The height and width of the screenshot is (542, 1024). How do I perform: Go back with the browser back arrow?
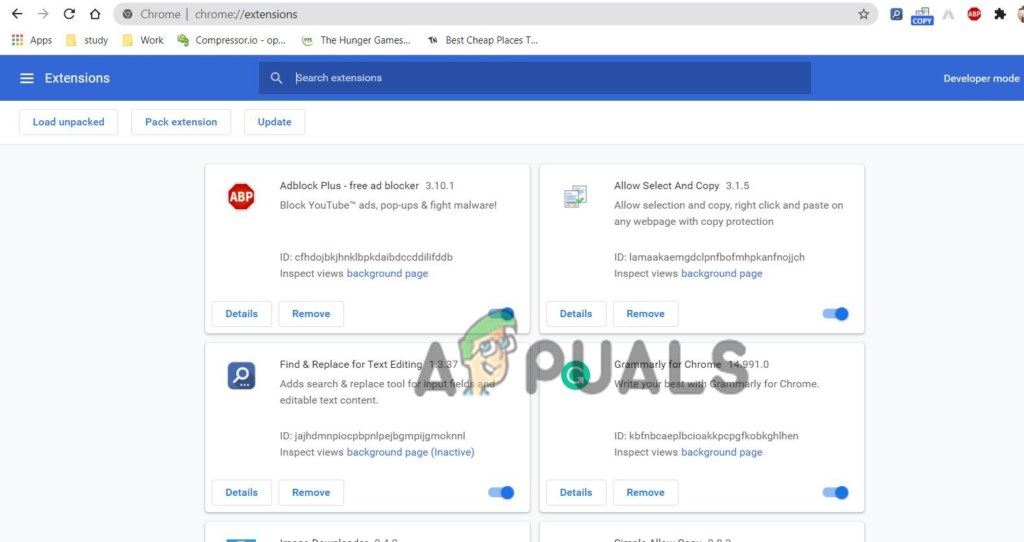[17, 14]
